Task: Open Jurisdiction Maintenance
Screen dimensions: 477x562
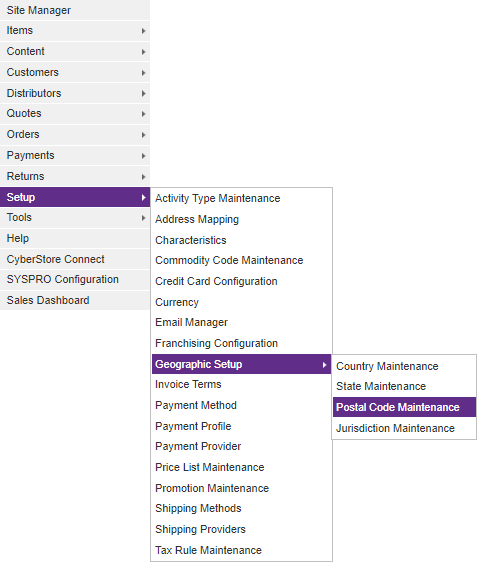Action: click(x=404, y=428)
